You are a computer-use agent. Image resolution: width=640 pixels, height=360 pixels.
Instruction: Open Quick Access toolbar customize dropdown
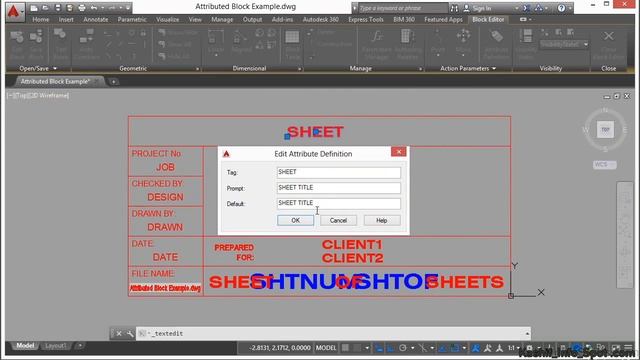(128, 8)
